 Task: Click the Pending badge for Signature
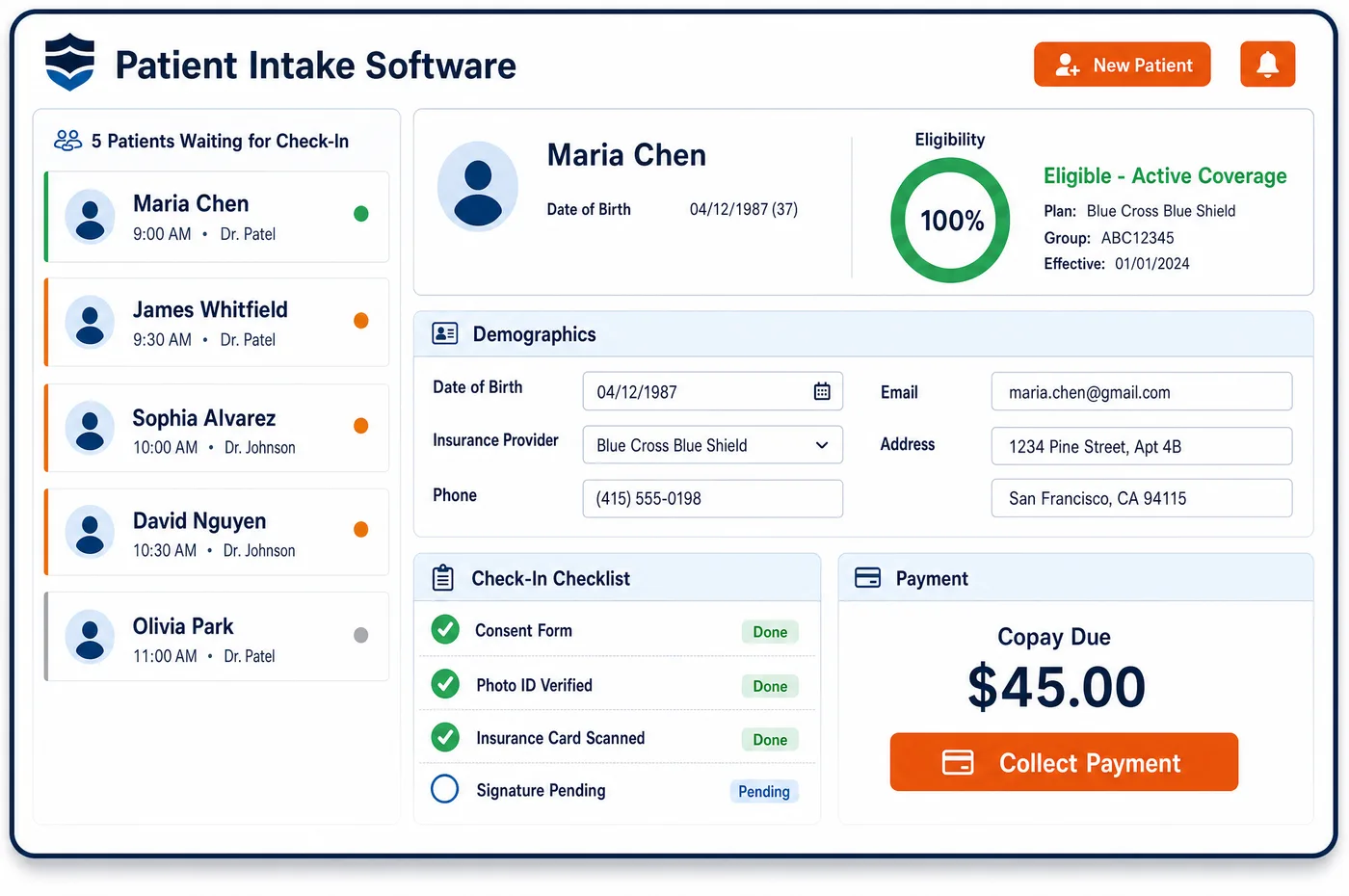(764, 792)
